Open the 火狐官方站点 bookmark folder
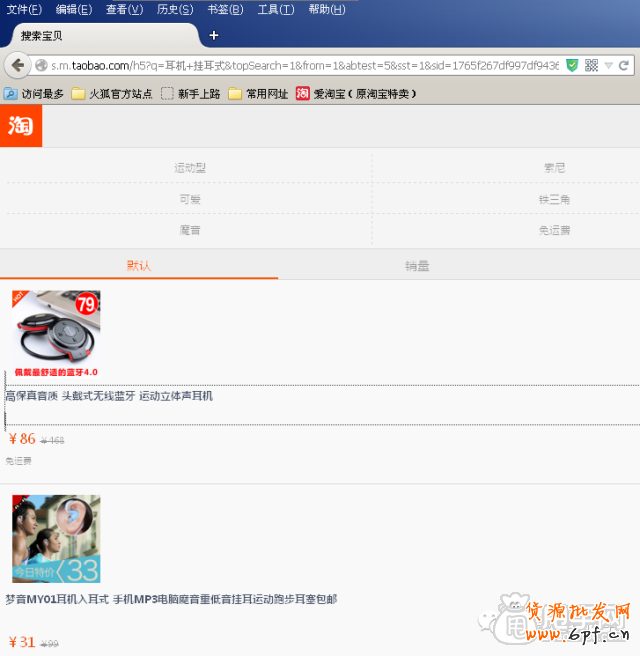Screen dimensions: 640x656 pos(112,94)
